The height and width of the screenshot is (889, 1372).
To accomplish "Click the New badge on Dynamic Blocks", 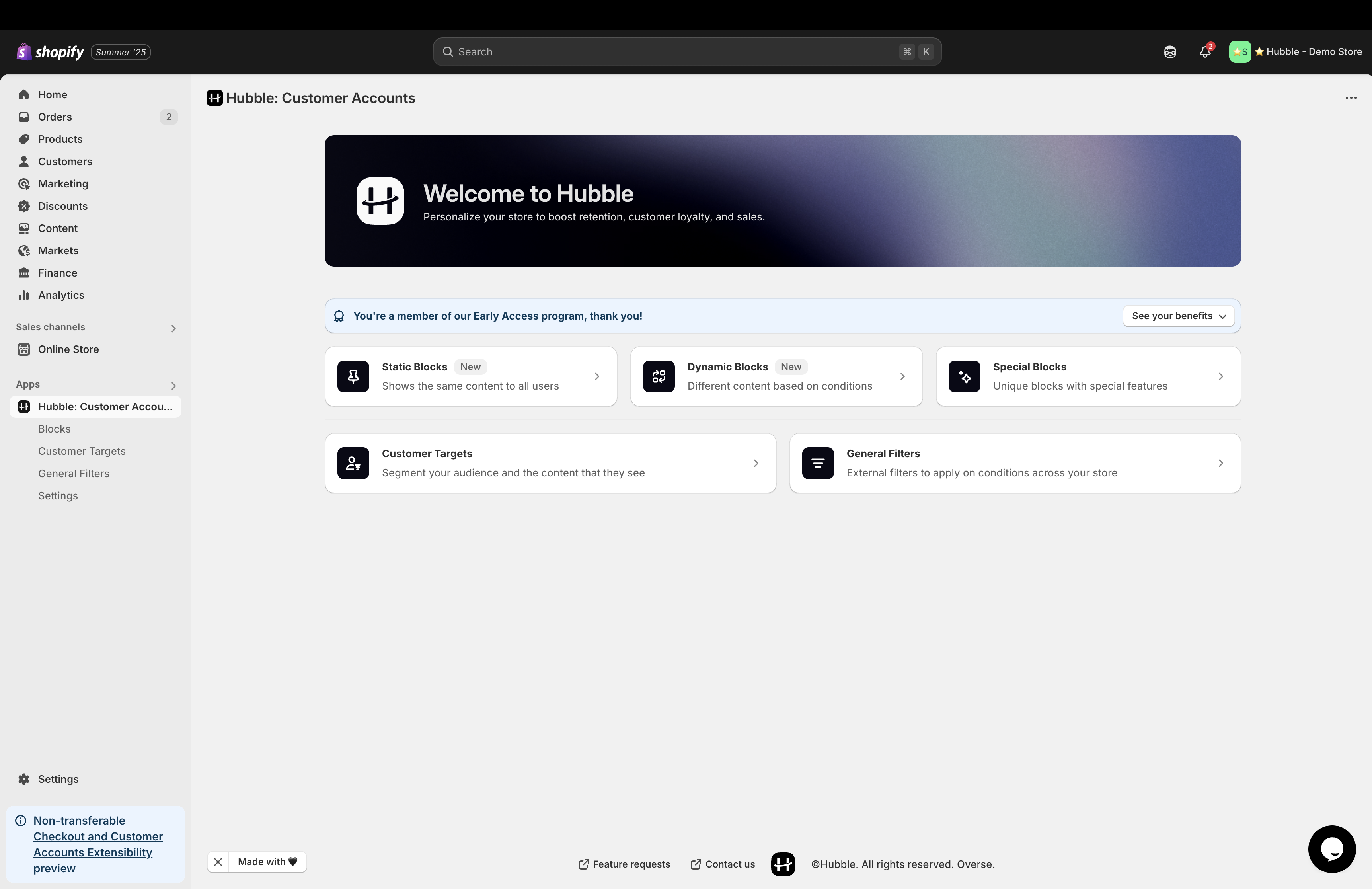I will [x=791, y=367].
